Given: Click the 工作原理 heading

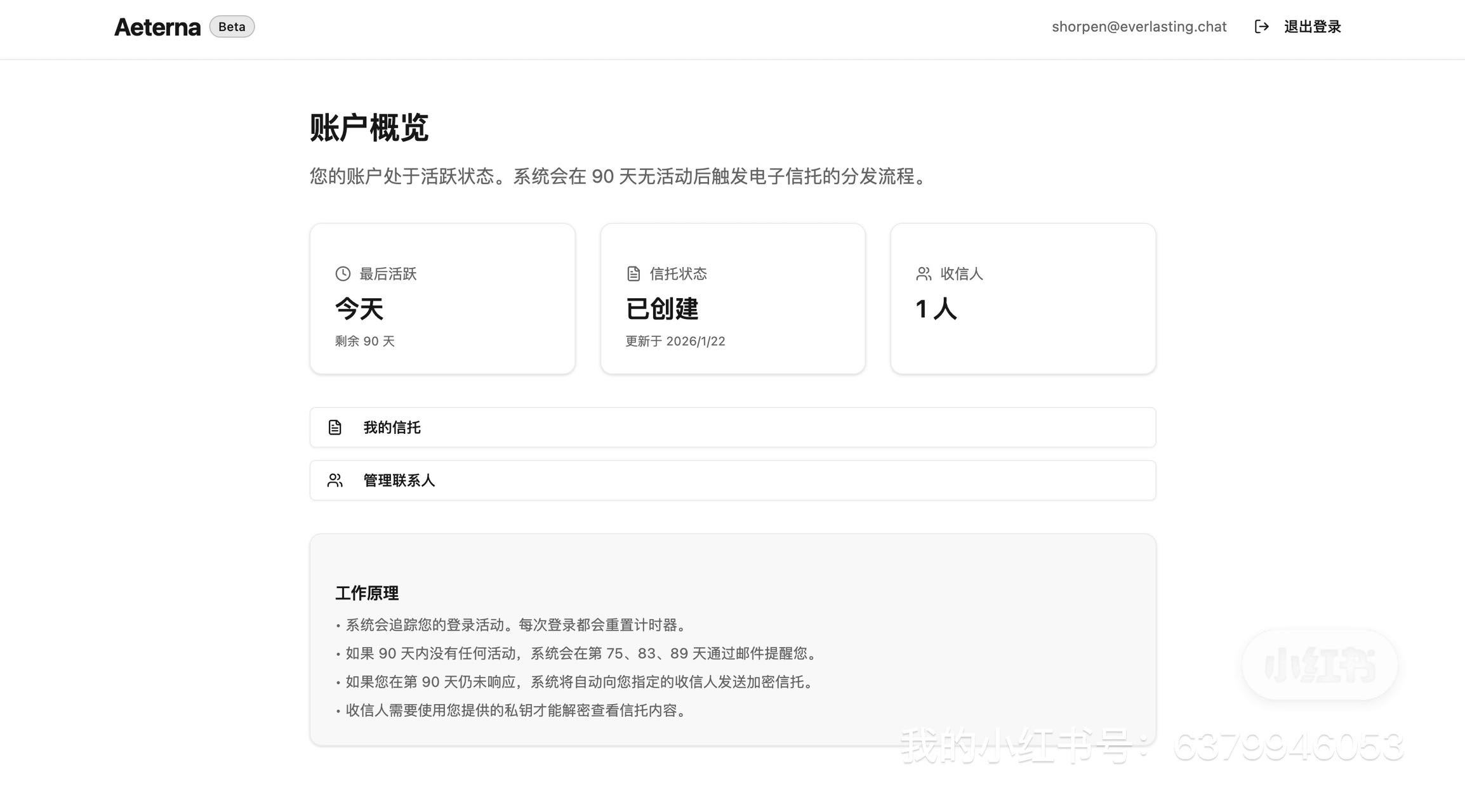Looking at the screenshot, I should [x=367, y=593].
